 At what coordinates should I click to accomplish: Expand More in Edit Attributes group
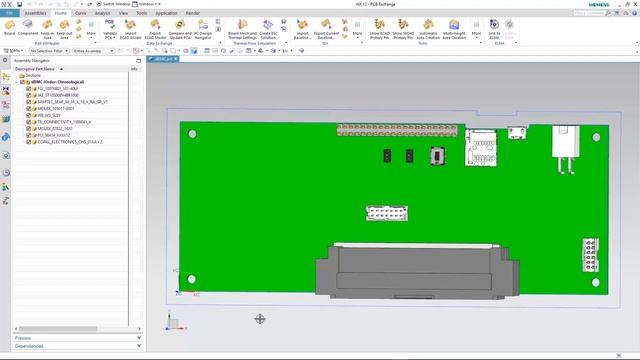pos(91,30)
